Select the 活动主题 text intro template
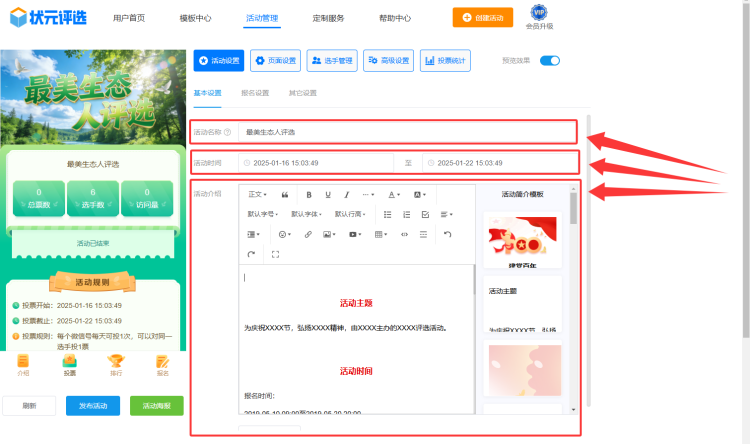This screenshot has height=444, width=750. click(x=522, y=304)
